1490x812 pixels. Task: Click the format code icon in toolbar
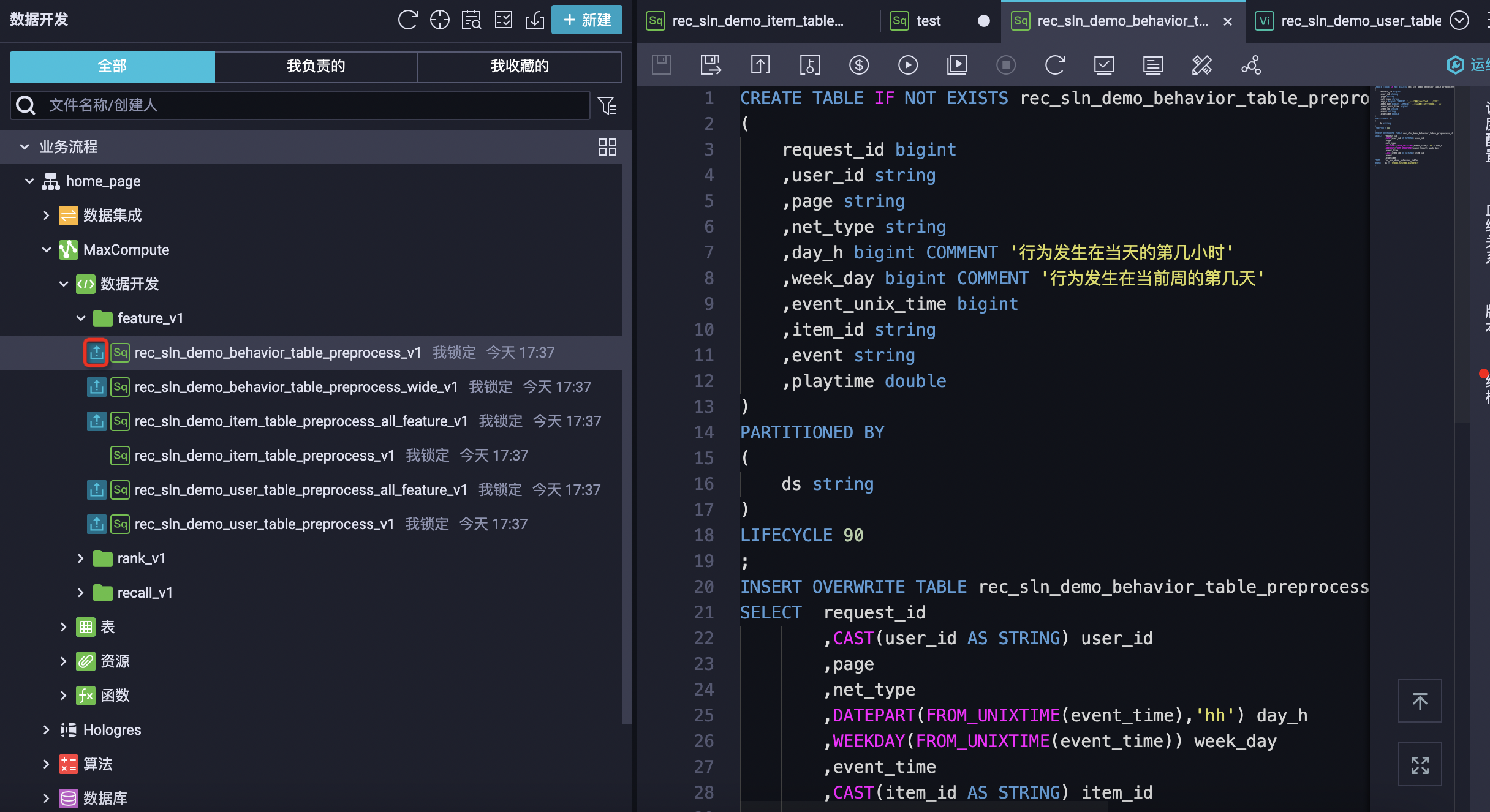click(1201, 65)
